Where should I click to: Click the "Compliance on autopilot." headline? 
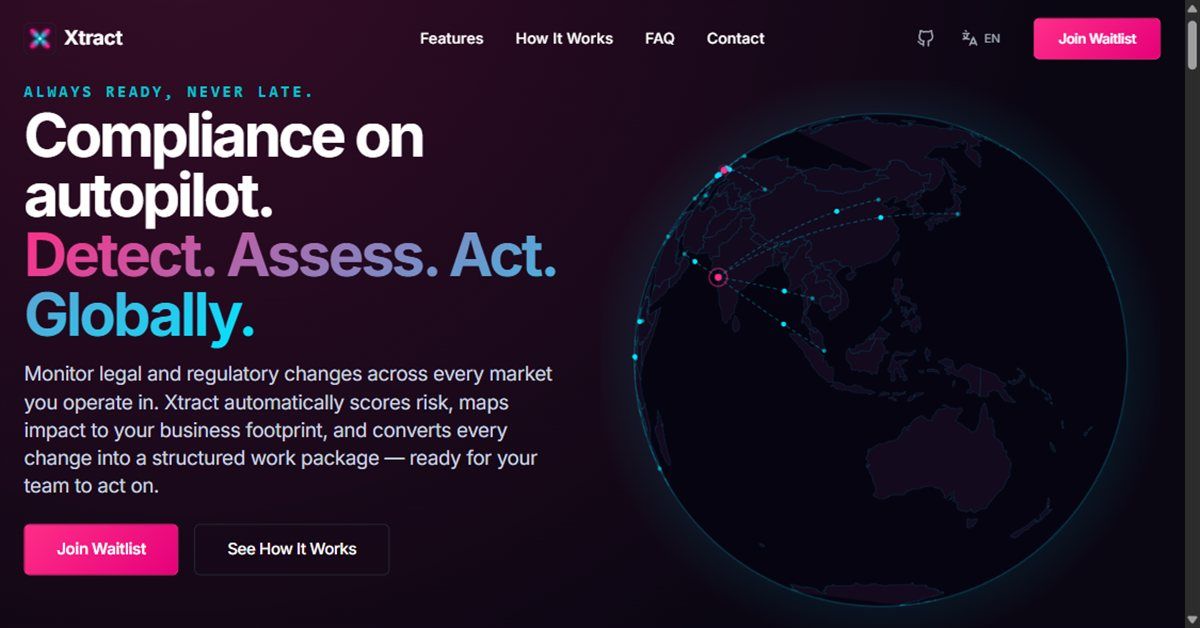click(x=224, y=167)
